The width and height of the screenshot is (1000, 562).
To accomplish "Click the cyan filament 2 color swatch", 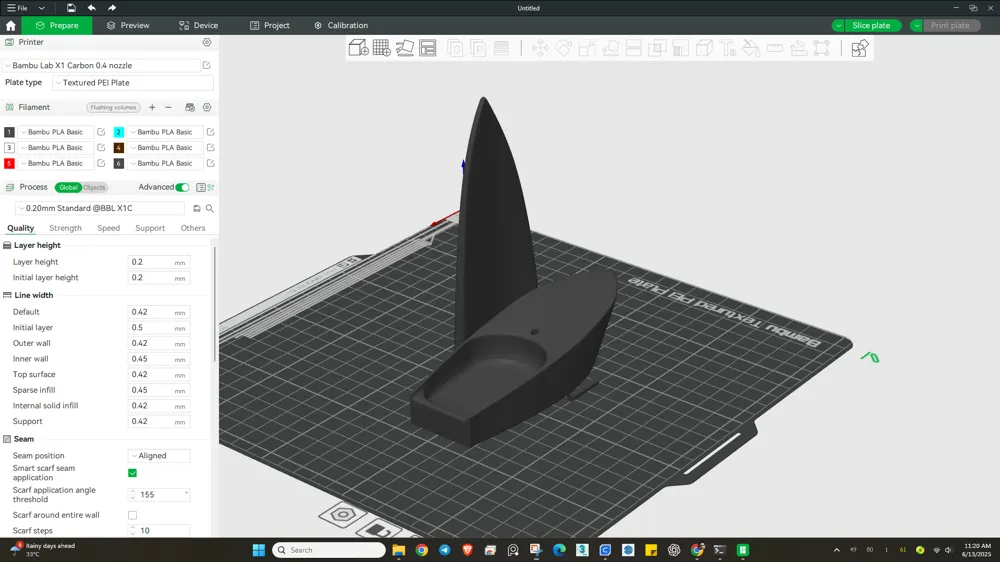I will [x=119, y=132].
